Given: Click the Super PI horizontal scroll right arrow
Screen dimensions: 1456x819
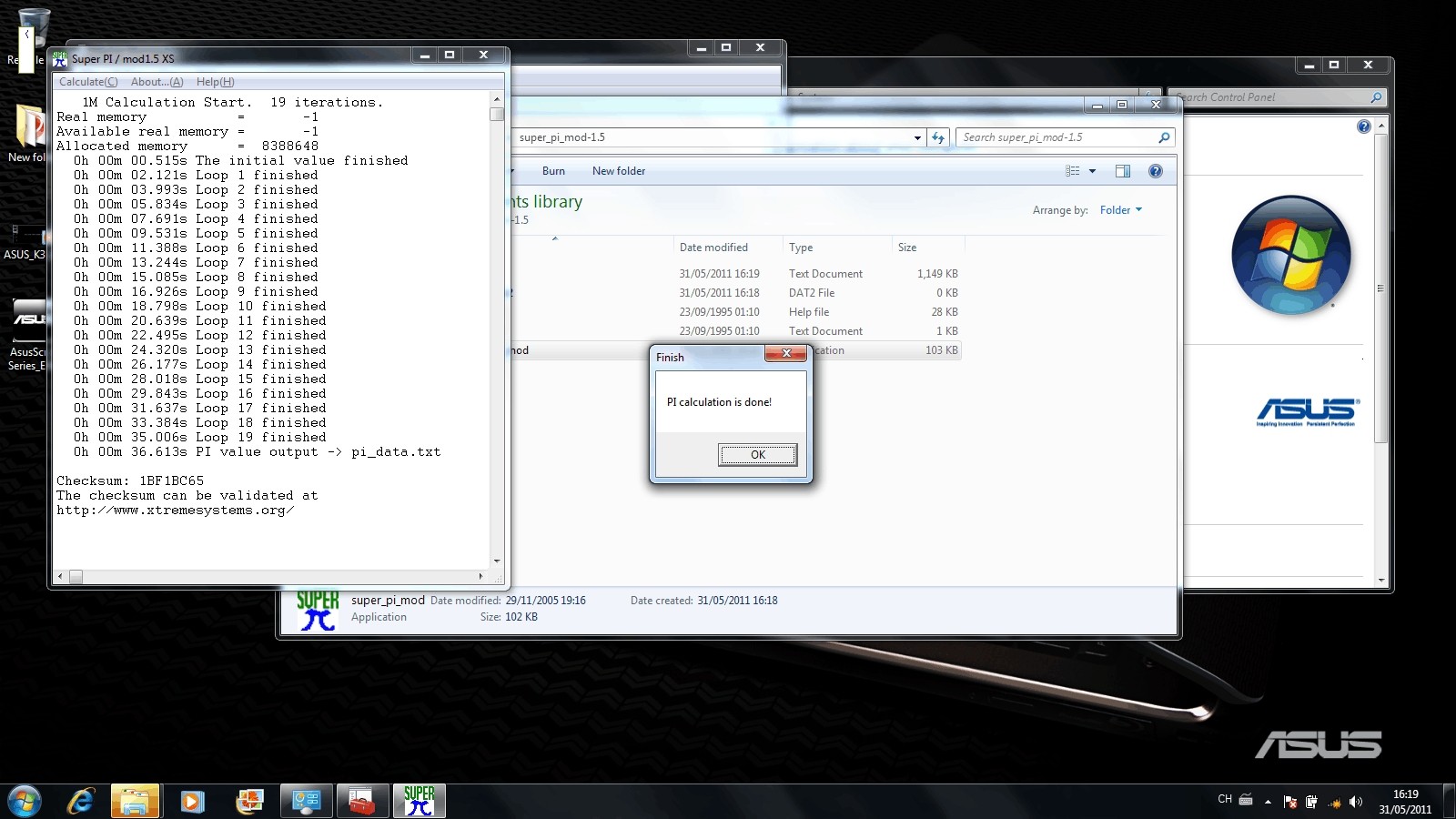Looking at the screenshot, I should [x=480, y=576].
